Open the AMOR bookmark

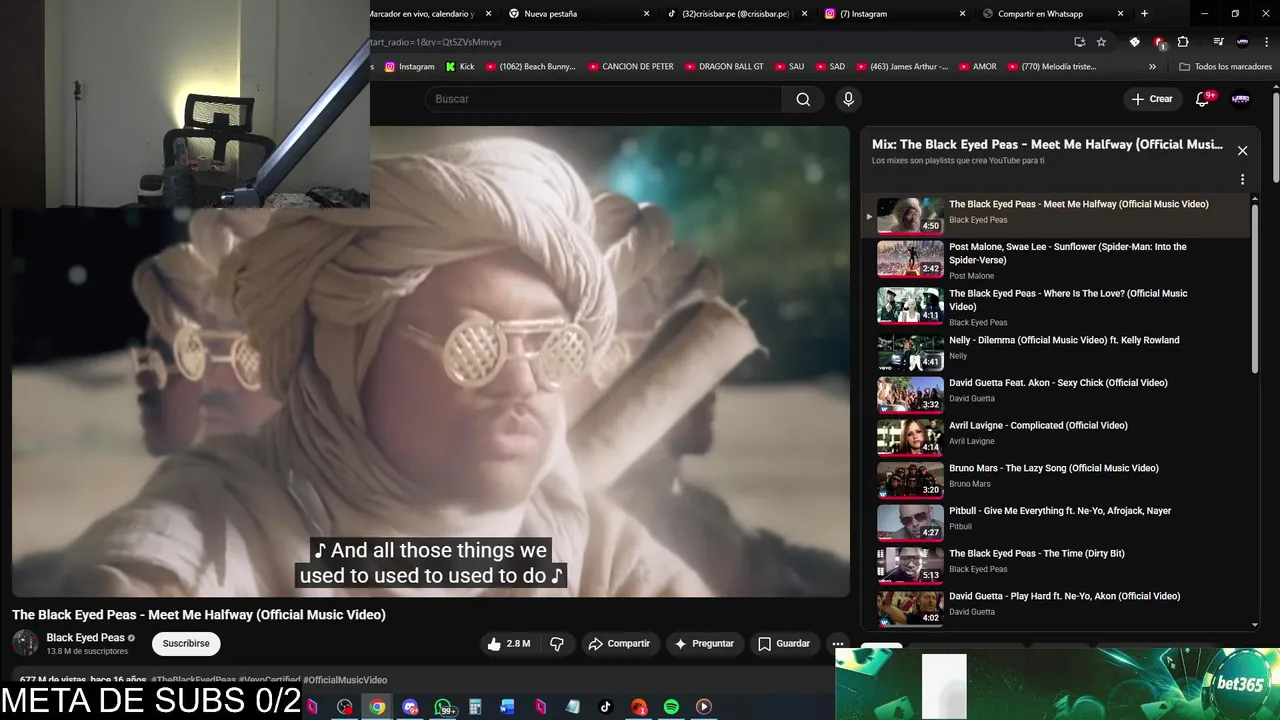click(x=978, y=67)
